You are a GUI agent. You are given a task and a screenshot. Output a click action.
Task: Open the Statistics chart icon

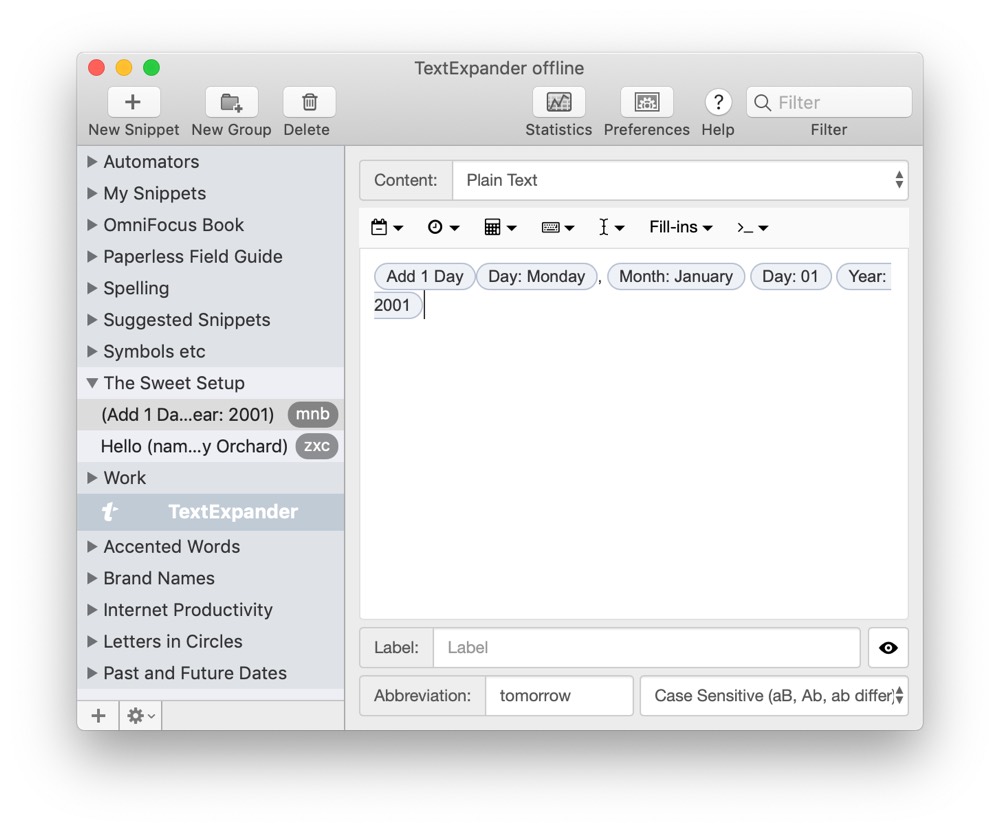click(x=559, y=102)
